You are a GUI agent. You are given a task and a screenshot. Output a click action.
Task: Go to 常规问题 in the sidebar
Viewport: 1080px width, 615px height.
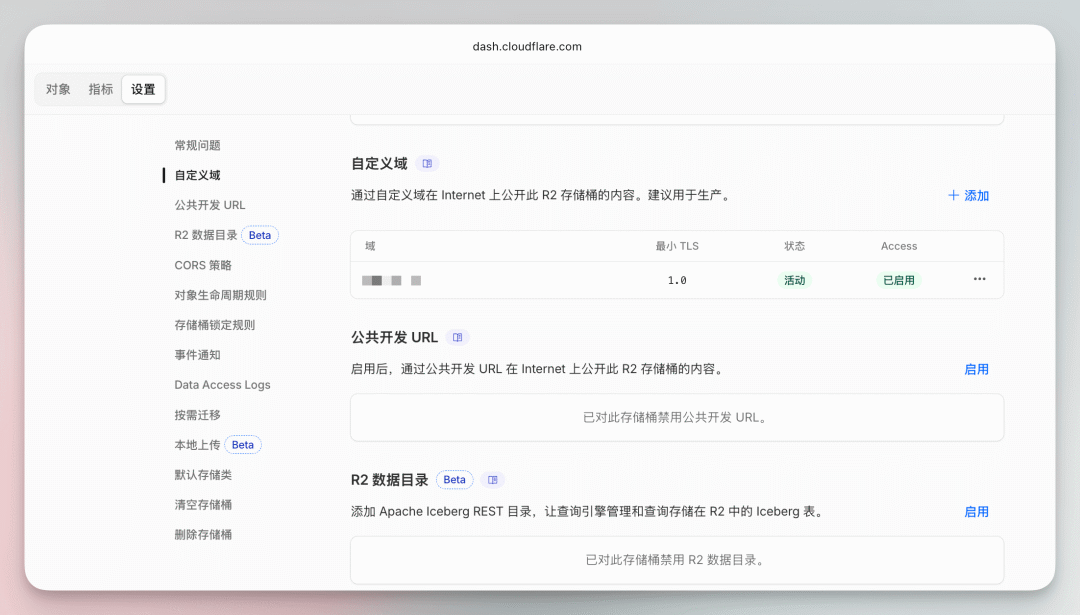[198, 145]
